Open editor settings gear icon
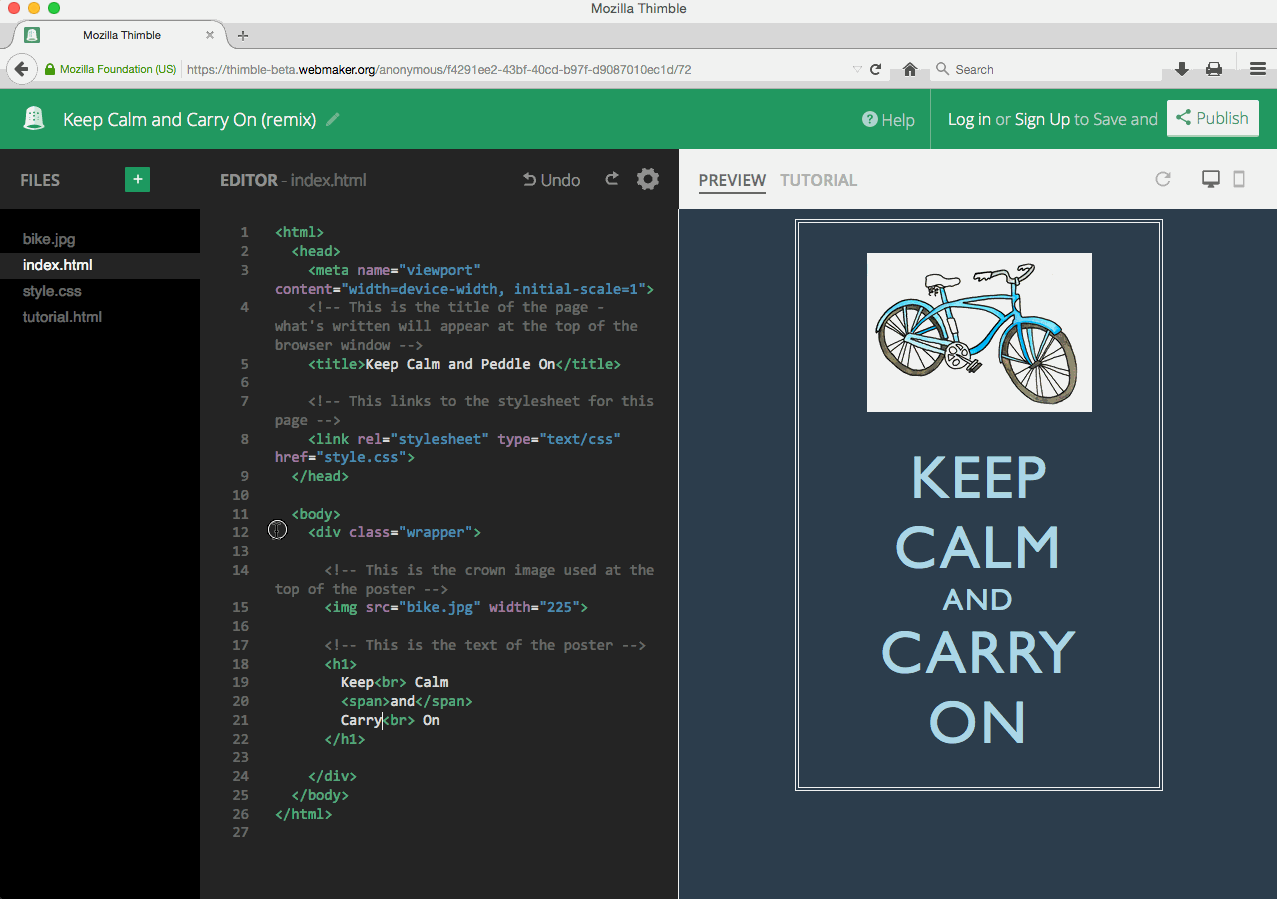The width and height of the screenshot is (1277, 899). pyautogui.click(x=648, y=179)
